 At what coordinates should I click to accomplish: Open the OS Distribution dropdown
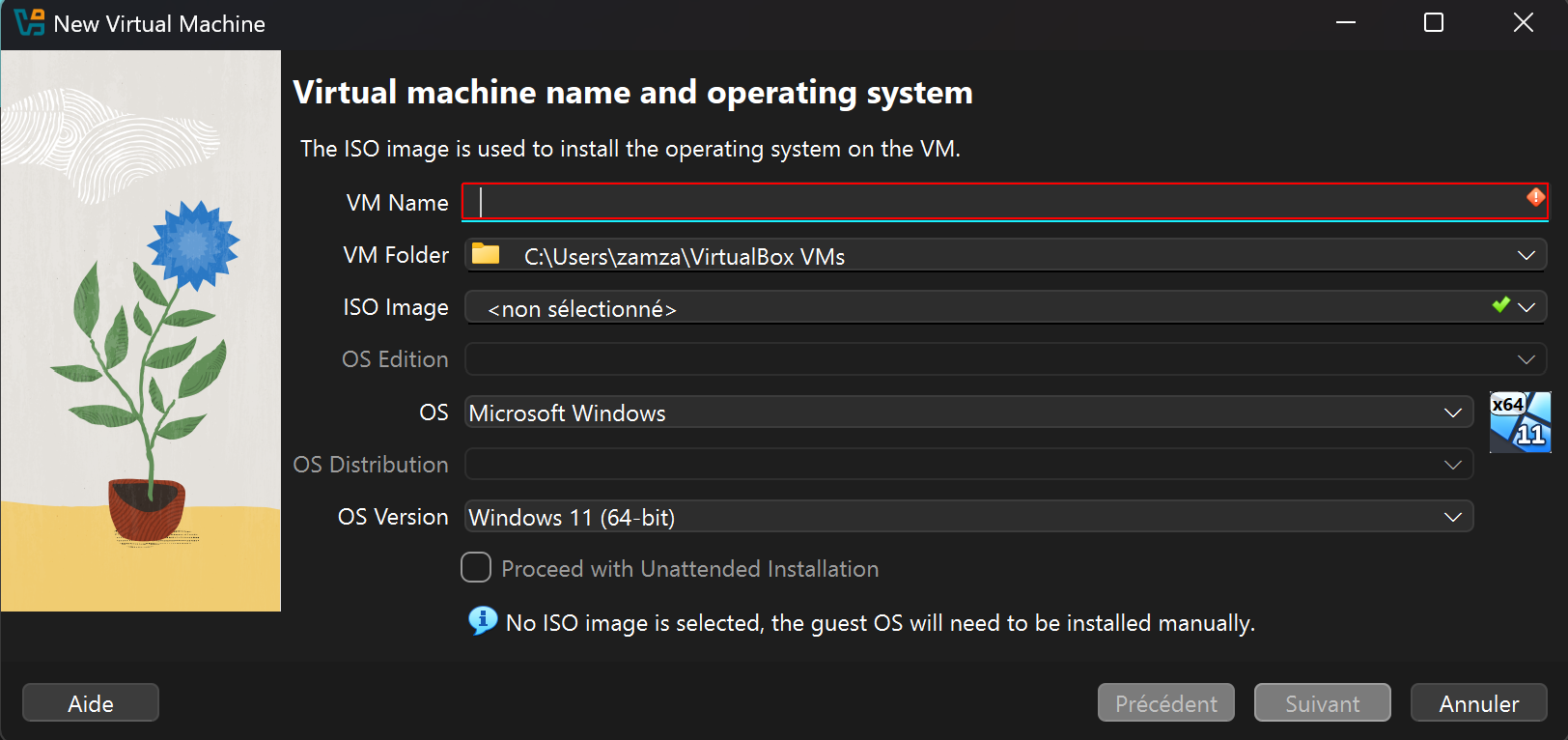click(x=968, y=465)
